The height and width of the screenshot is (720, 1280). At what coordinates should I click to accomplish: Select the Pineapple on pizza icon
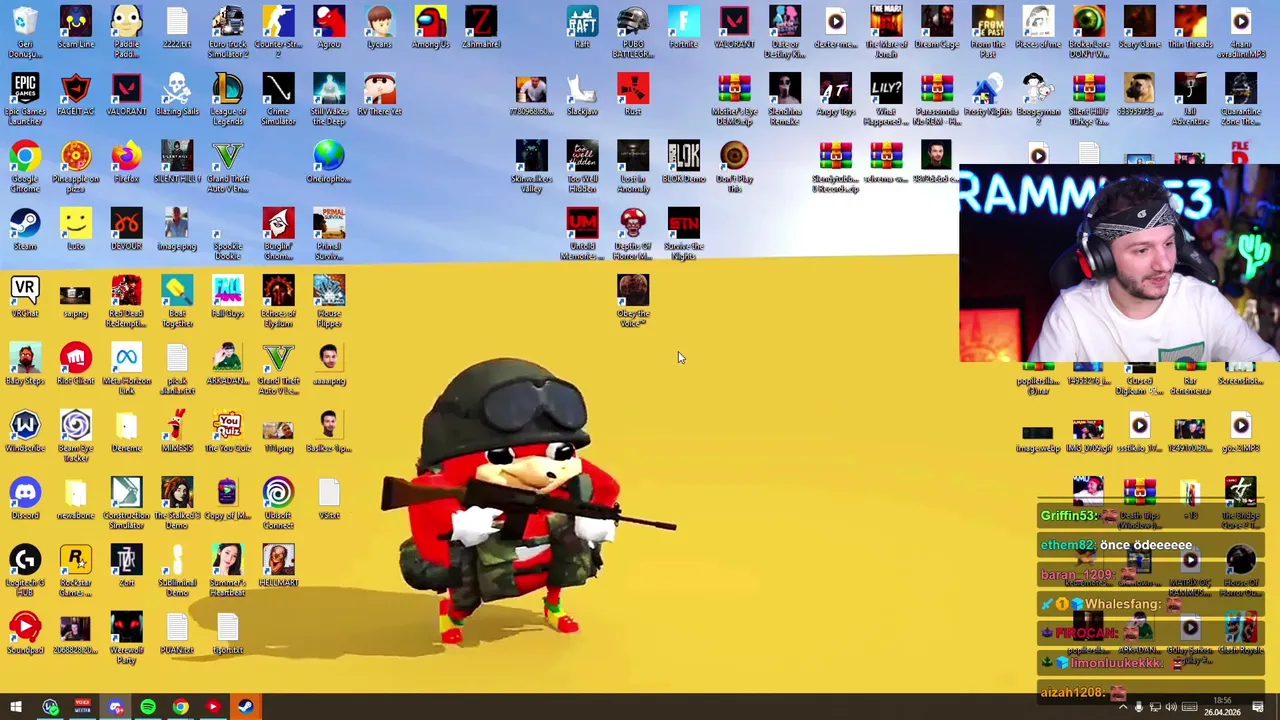coord(76,165)
